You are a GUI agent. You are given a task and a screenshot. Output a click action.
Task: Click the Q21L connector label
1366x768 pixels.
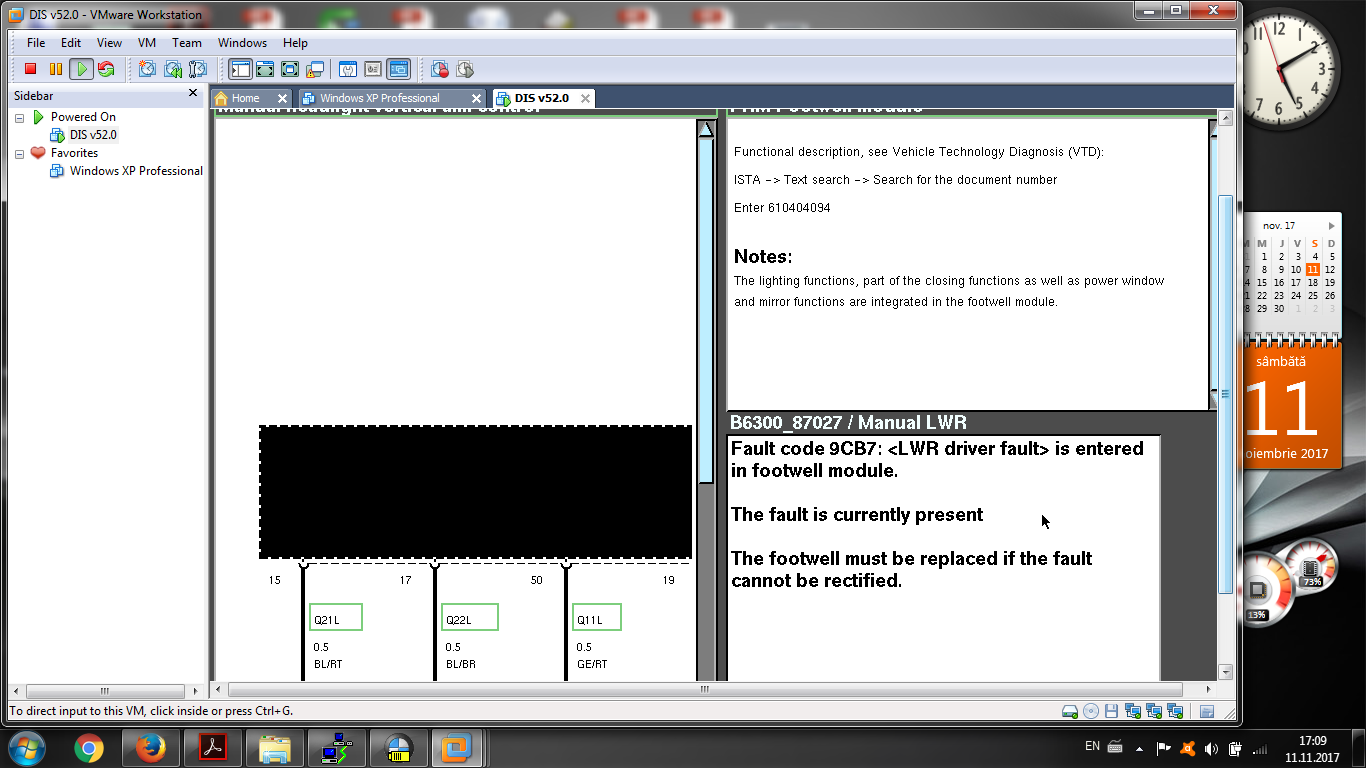click(x=336, y=618)
